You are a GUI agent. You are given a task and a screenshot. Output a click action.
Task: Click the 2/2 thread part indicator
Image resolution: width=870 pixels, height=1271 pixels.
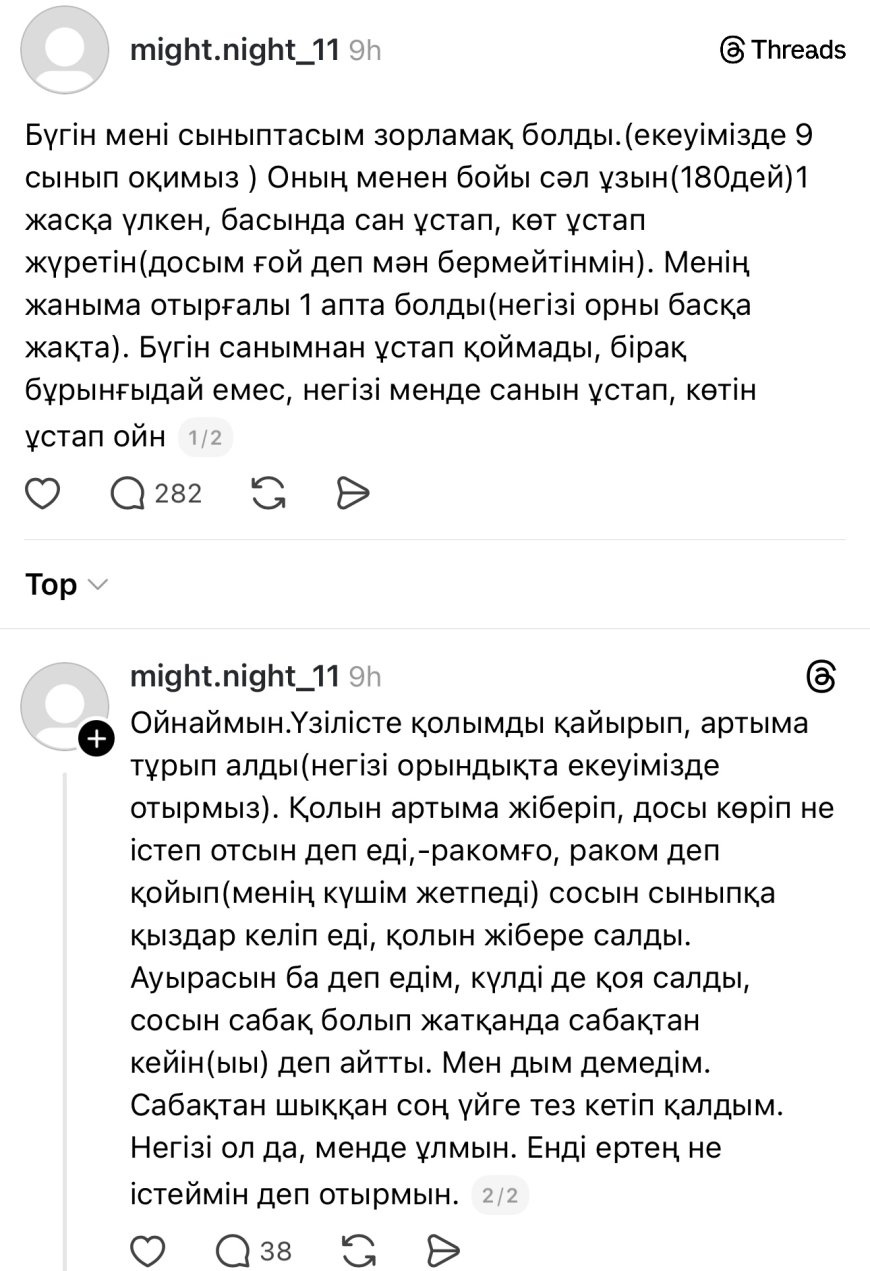(x=500, y=1196)
